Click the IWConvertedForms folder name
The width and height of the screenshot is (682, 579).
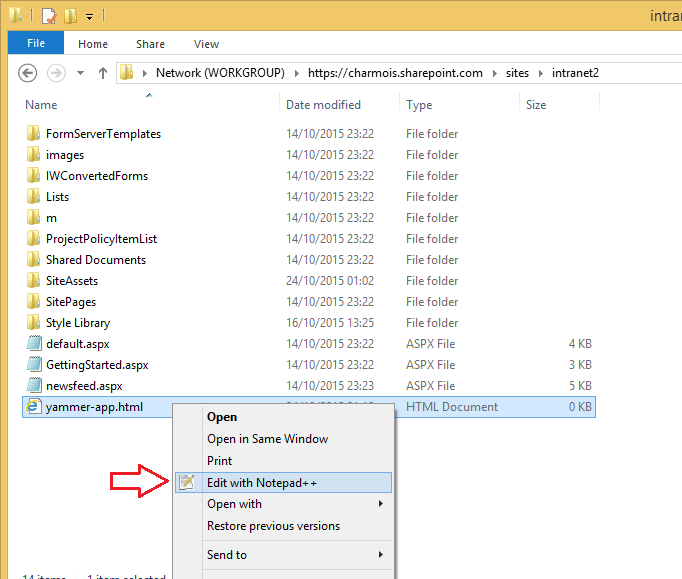(x=97, y=176)
